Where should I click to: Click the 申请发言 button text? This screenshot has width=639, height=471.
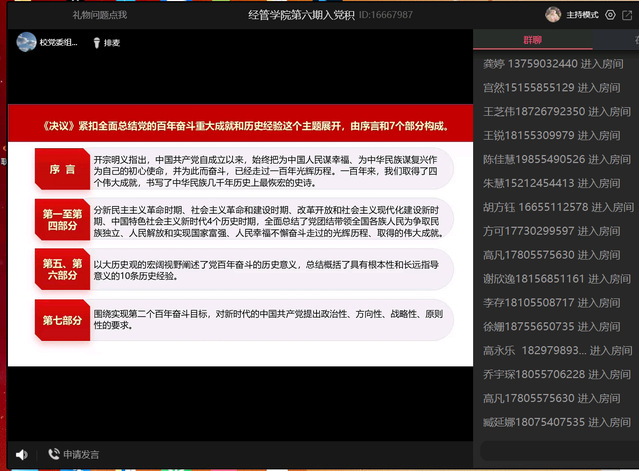81,455
